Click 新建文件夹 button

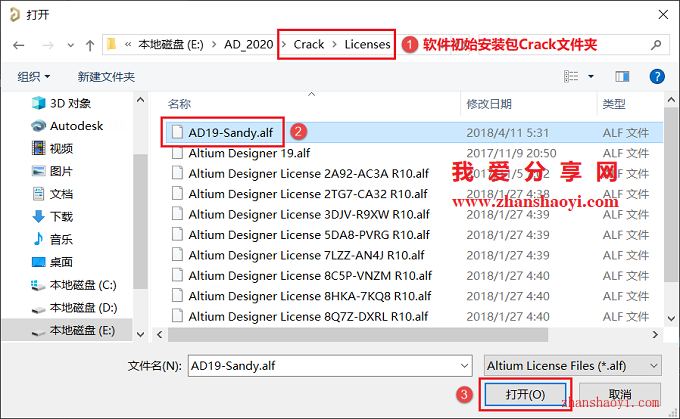106,77
